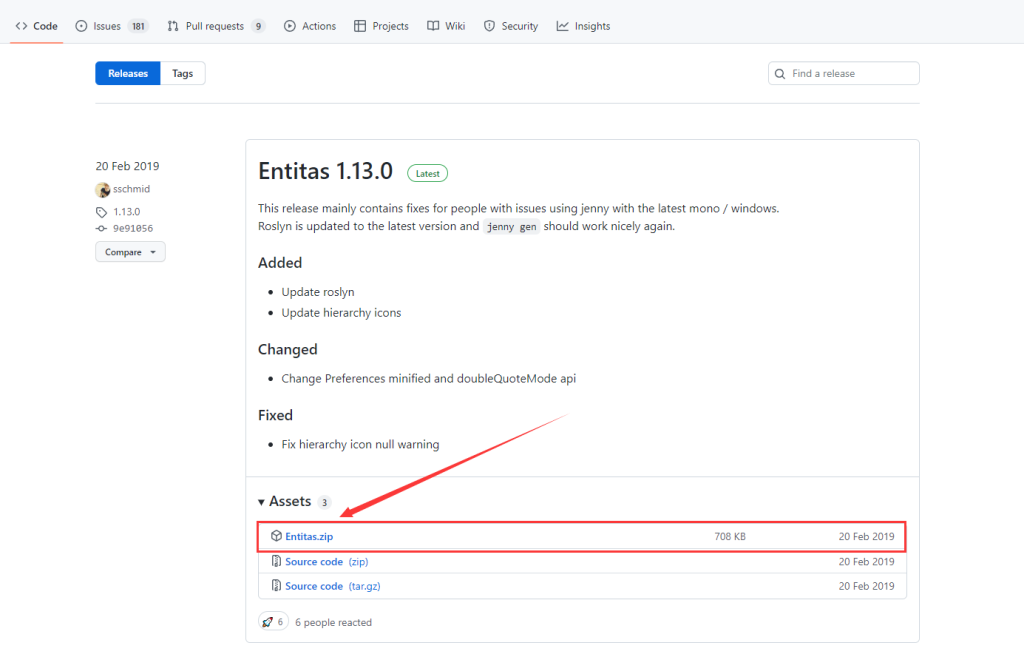Go to Pull requests tab
The height and width of the screenshot is (657, 1024).
[x=216, y=26]
